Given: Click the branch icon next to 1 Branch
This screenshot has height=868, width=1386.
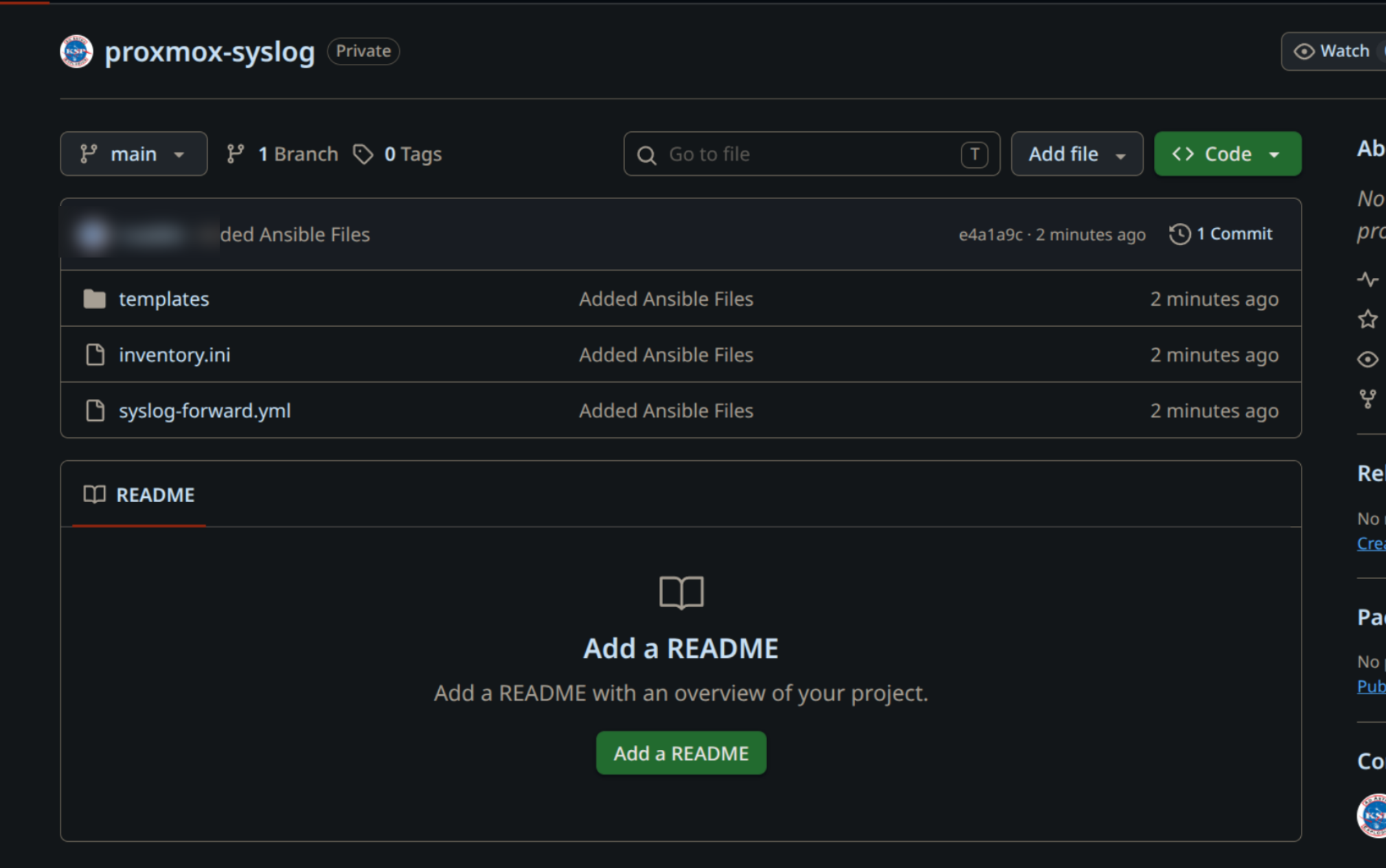Looking at the screenshot, I should point(236,154).
